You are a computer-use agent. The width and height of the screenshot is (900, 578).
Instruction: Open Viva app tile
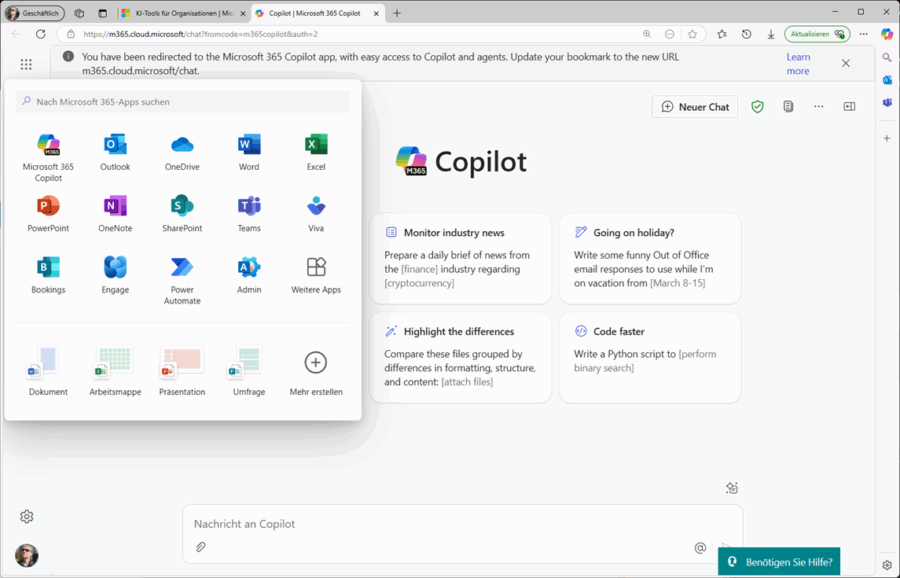tap(316, 214)
